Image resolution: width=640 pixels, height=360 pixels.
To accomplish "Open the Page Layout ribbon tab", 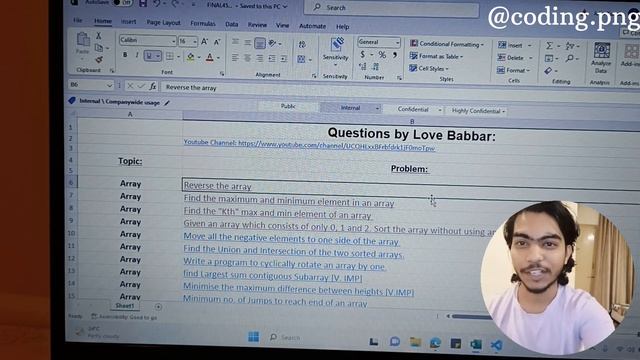I will point(163,22).
